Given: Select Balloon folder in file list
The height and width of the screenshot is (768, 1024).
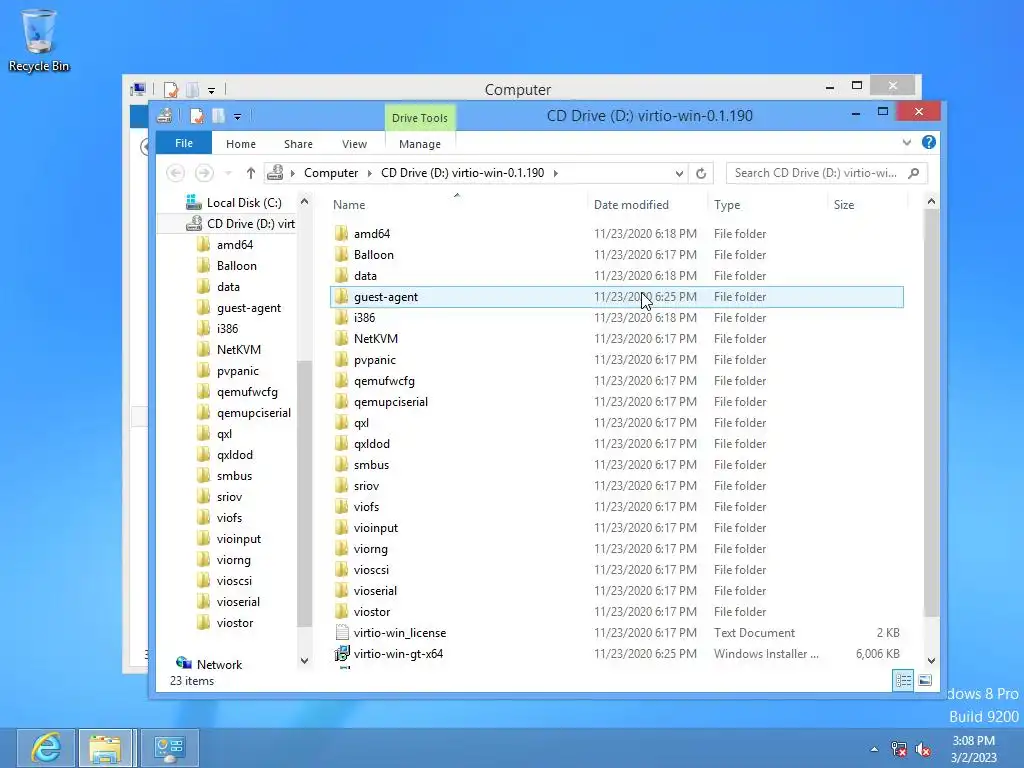Looking at the screenshot, I should coord(617,255).
